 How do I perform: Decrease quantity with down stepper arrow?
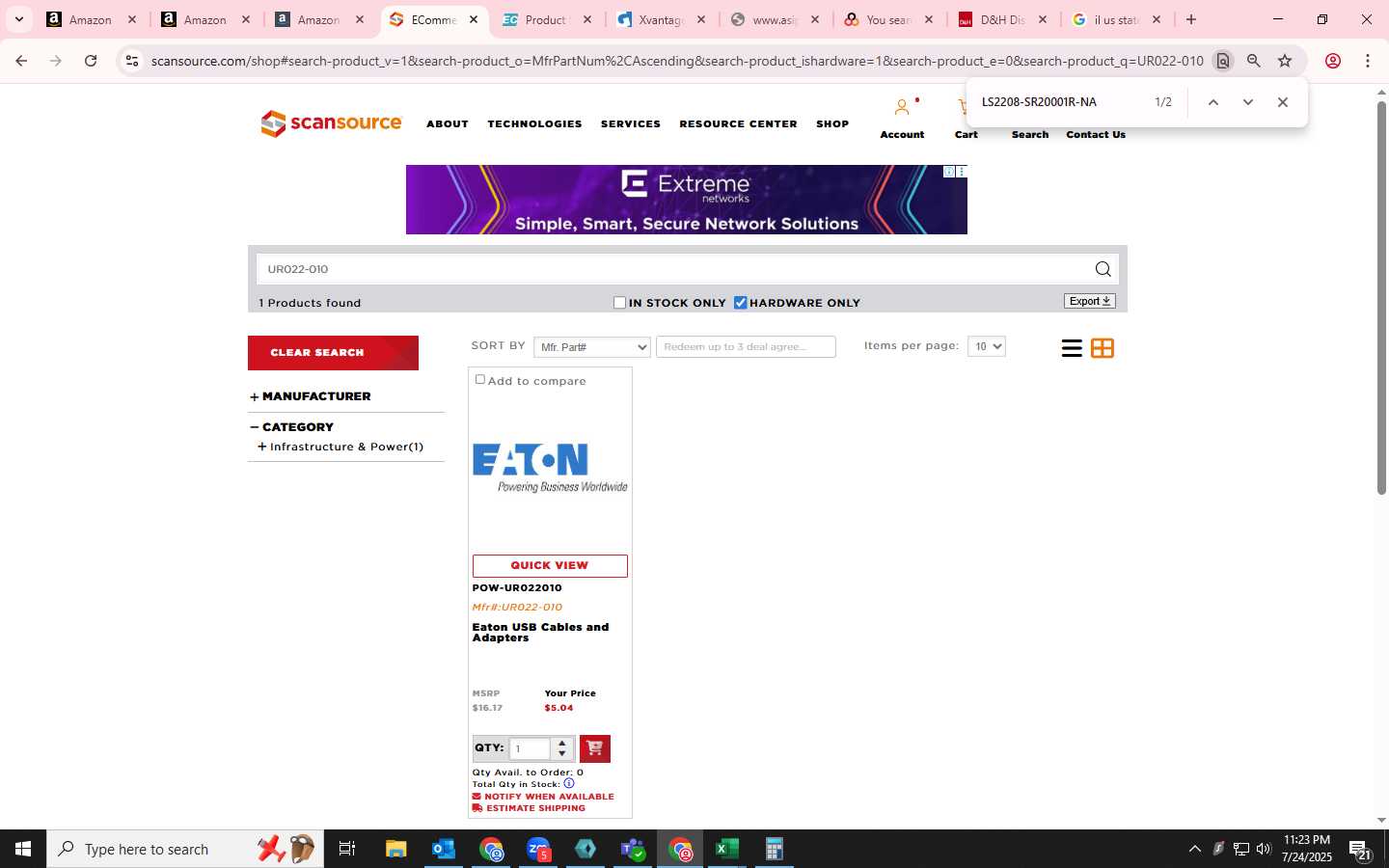pos(562,754)
